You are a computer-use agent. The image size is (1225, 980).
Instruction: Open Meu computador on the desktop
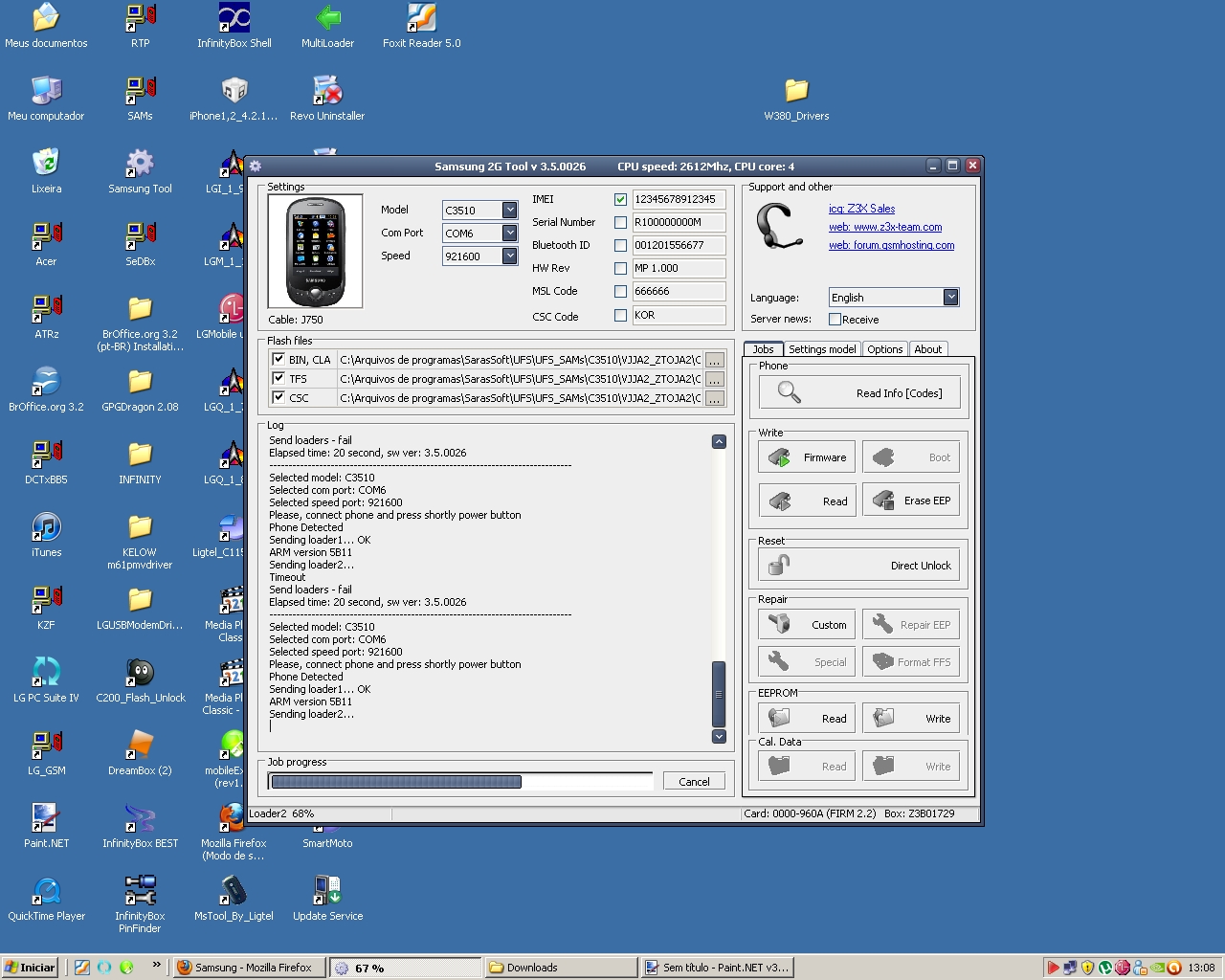coord(46,99)
